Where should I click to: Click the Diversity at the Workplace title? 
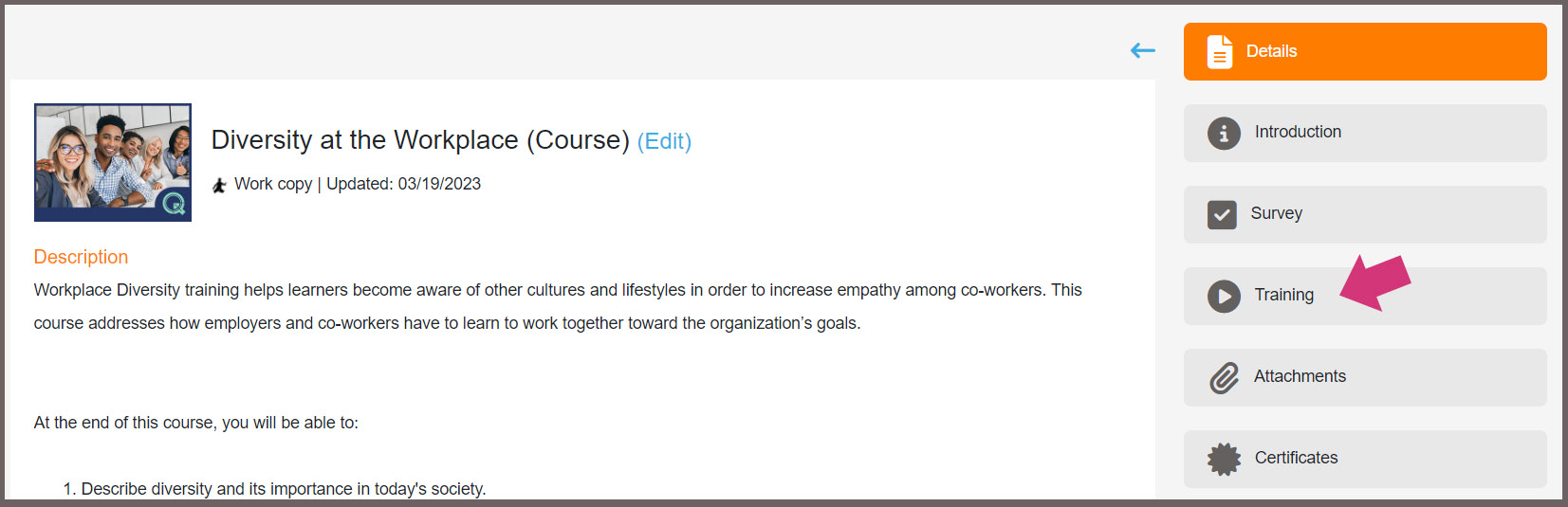(420, 140)
